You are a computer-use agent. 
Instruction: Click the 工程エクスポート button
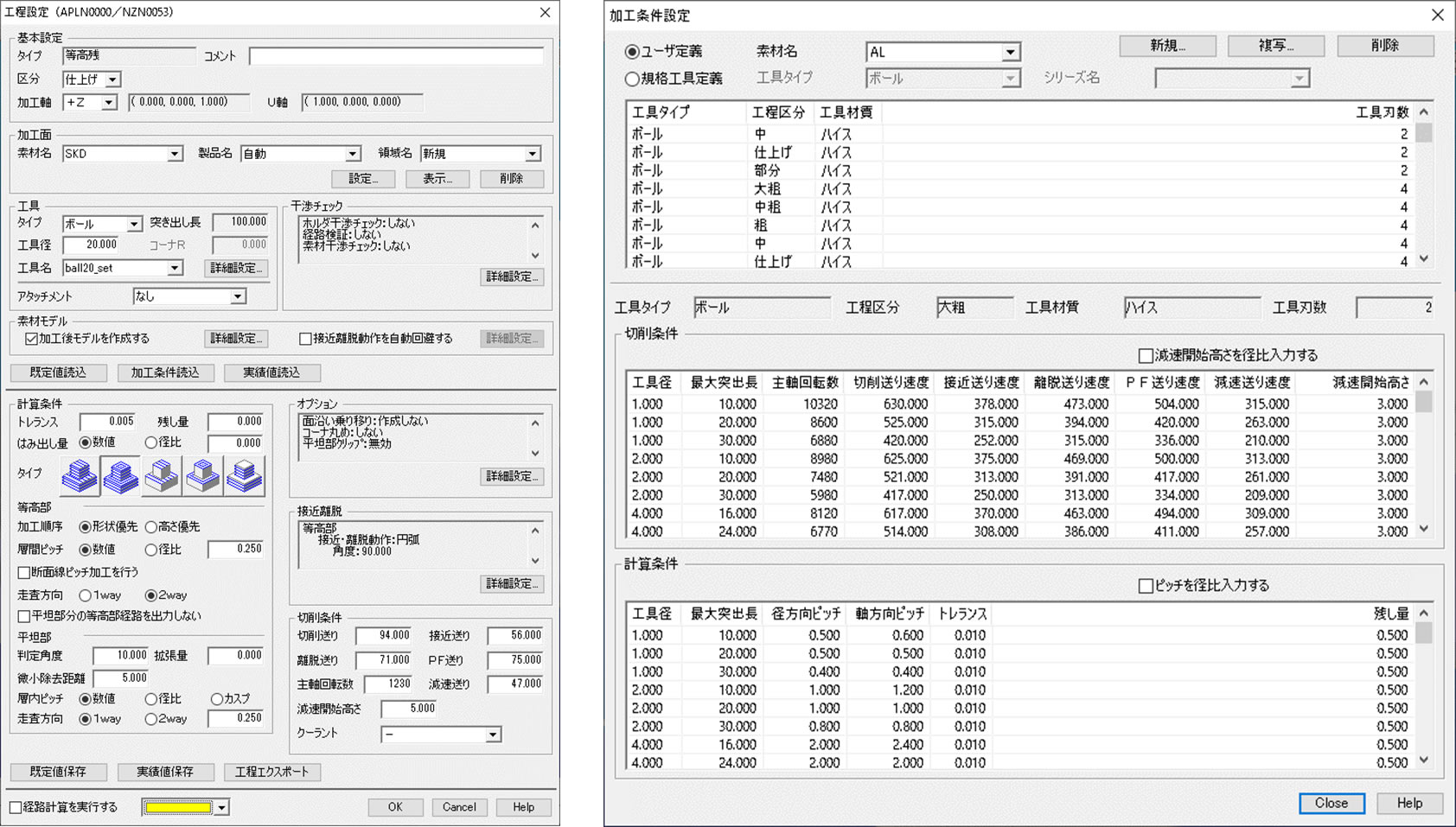tap(271, 772)
